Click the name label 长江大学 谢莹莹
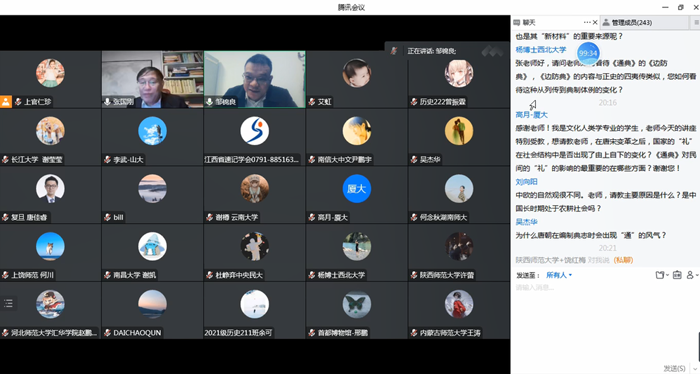The image size is (700, 374). 37,159
